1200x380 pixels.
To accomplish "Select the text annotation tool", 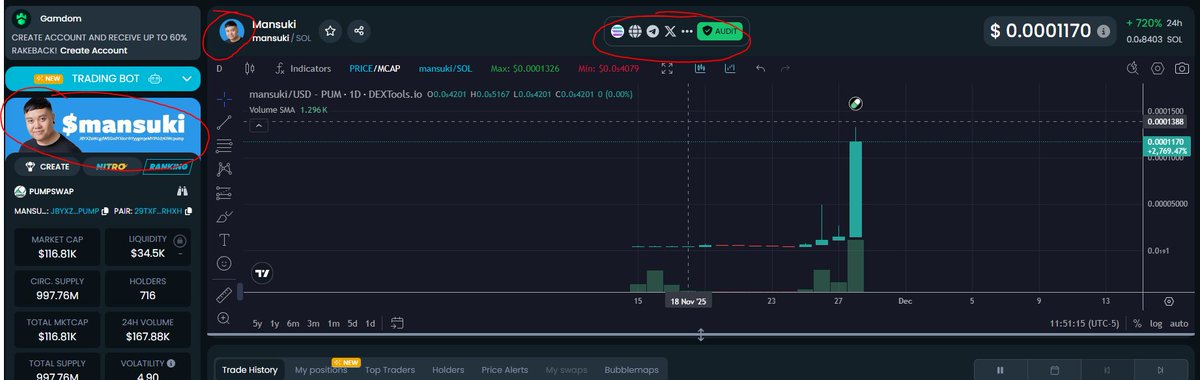I will pos(225,240).
